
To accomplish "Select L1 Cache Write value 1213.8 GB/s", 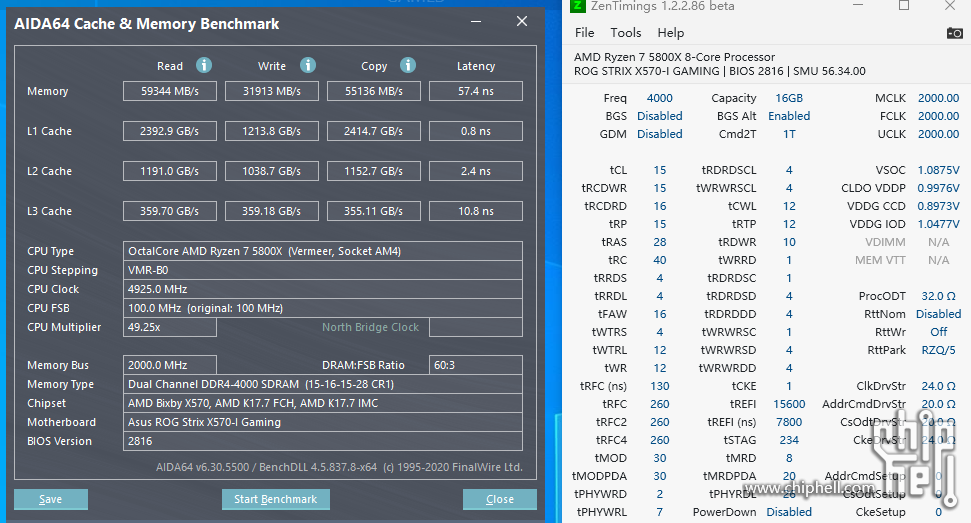I will (272, 131).
